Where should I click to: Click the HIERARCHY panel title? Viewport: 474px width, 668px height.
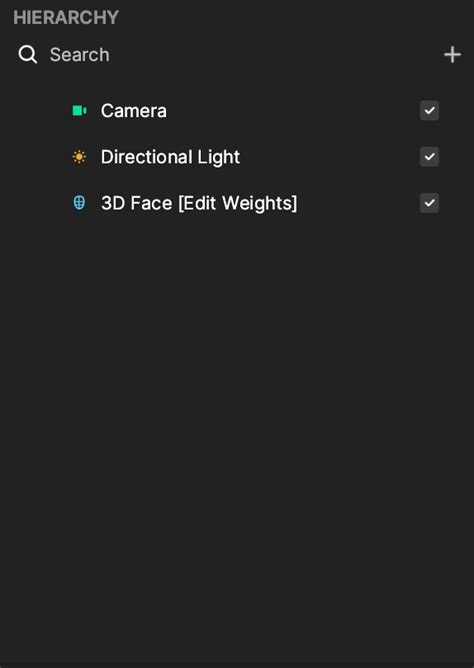pos(66,17)
